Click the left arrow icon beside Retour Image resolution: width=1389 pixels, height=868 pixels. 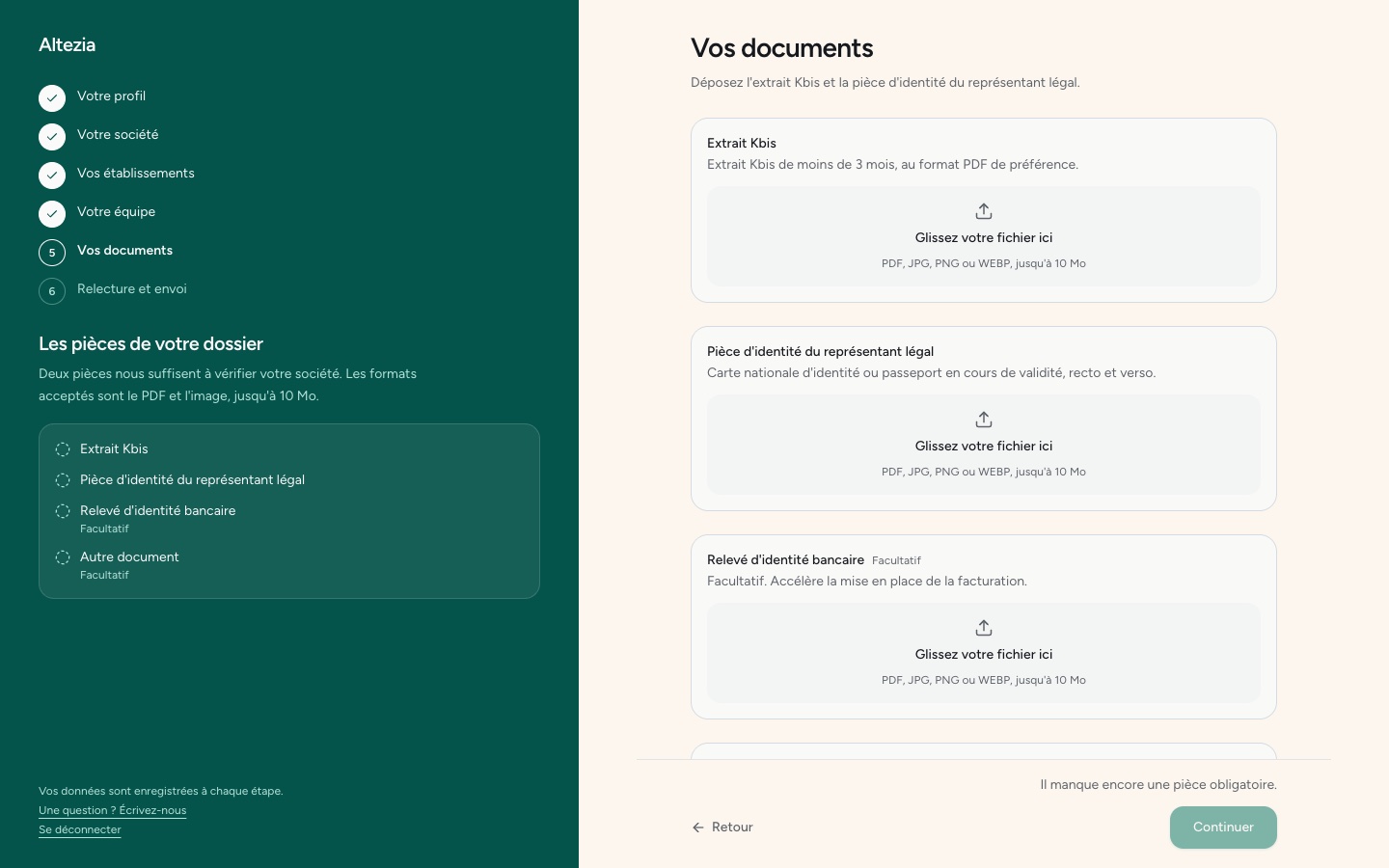pos(698,827)
